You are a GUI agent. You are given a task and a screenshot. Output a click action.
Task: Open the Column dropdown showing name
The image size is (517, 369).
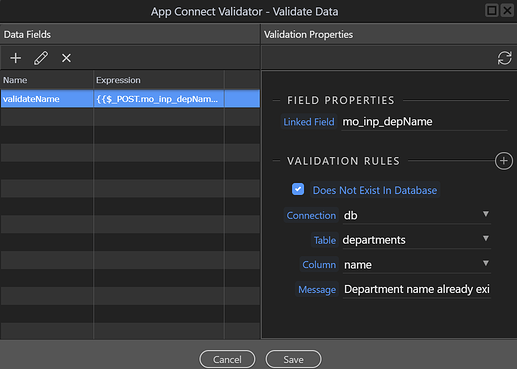416,265
